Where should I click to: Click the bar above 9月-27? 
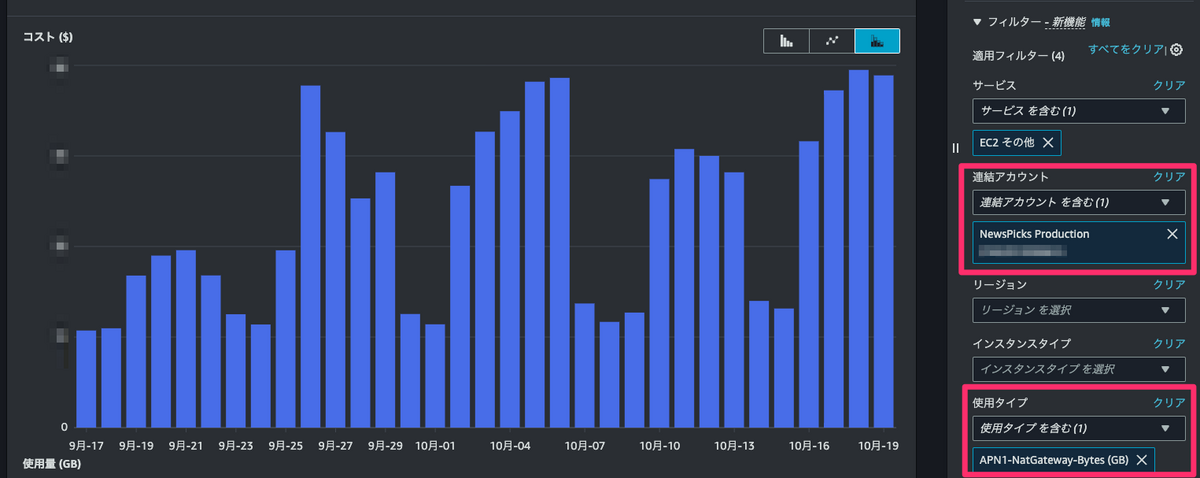[335, 278]
